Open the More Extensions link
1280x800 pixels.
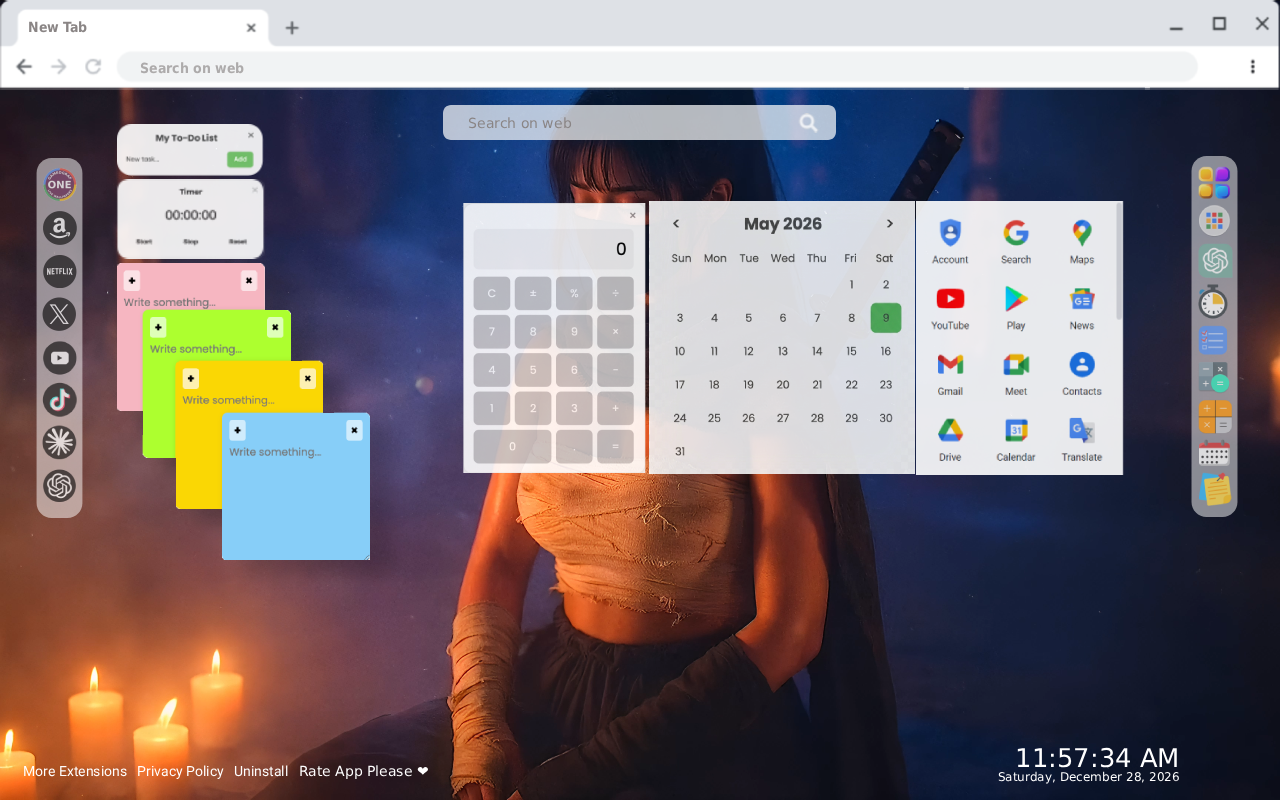75,771
